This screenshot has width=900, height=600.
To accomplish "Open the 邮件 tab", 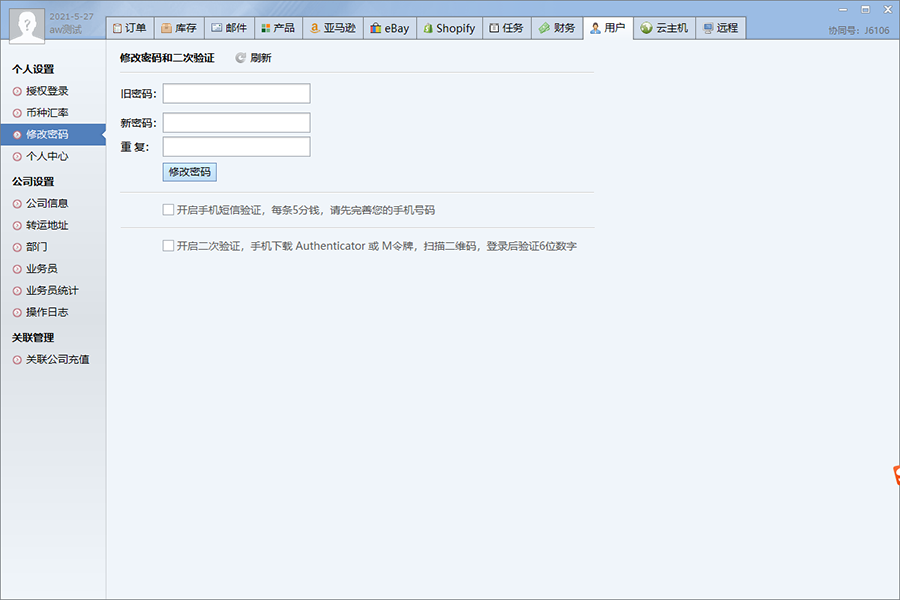I will click(228, 28).
